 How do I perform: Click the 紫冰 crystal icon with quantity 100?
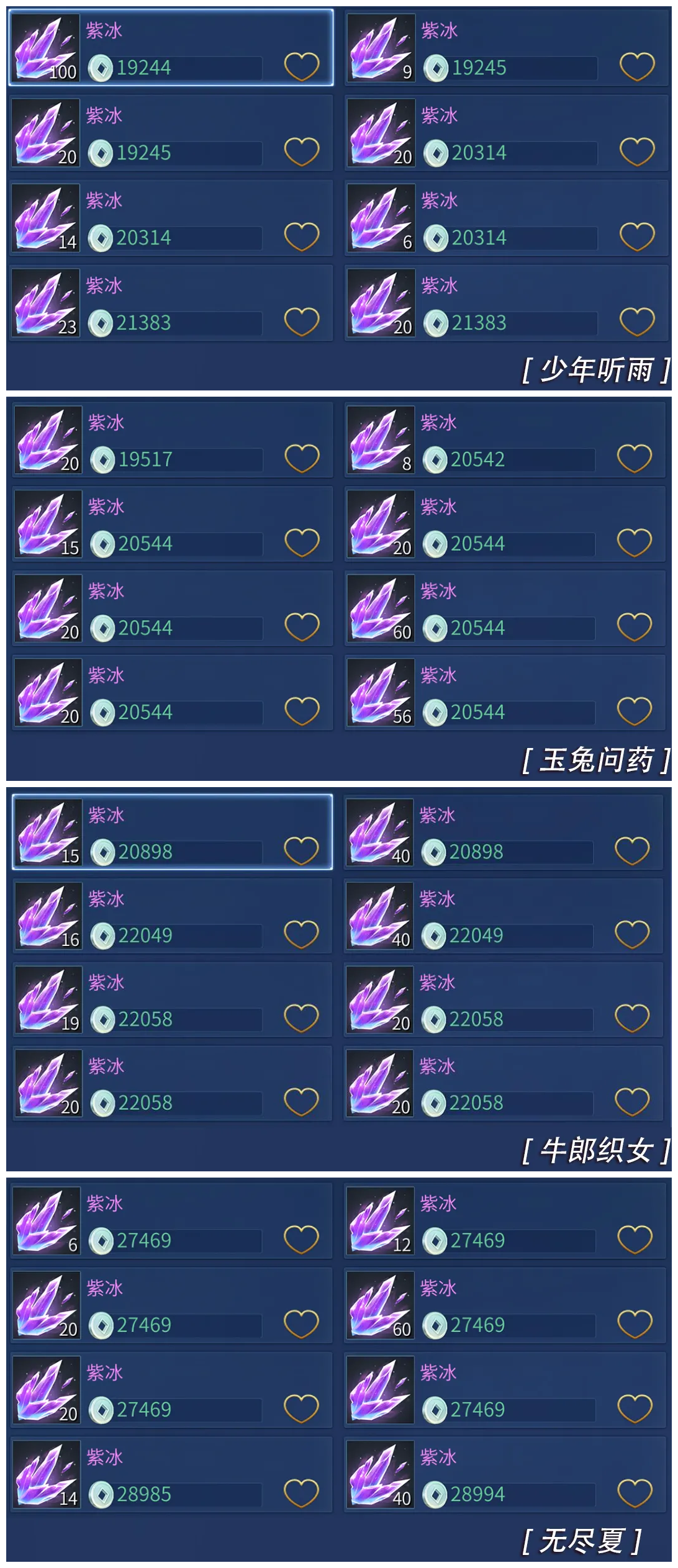click(x=47, y=48)
